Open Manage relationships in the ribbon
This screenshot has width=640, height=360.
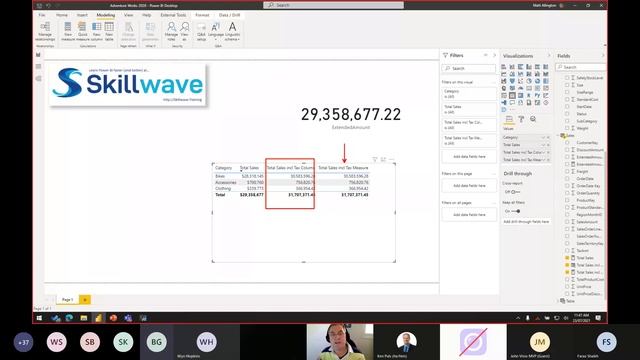click(x=45, y=31)
